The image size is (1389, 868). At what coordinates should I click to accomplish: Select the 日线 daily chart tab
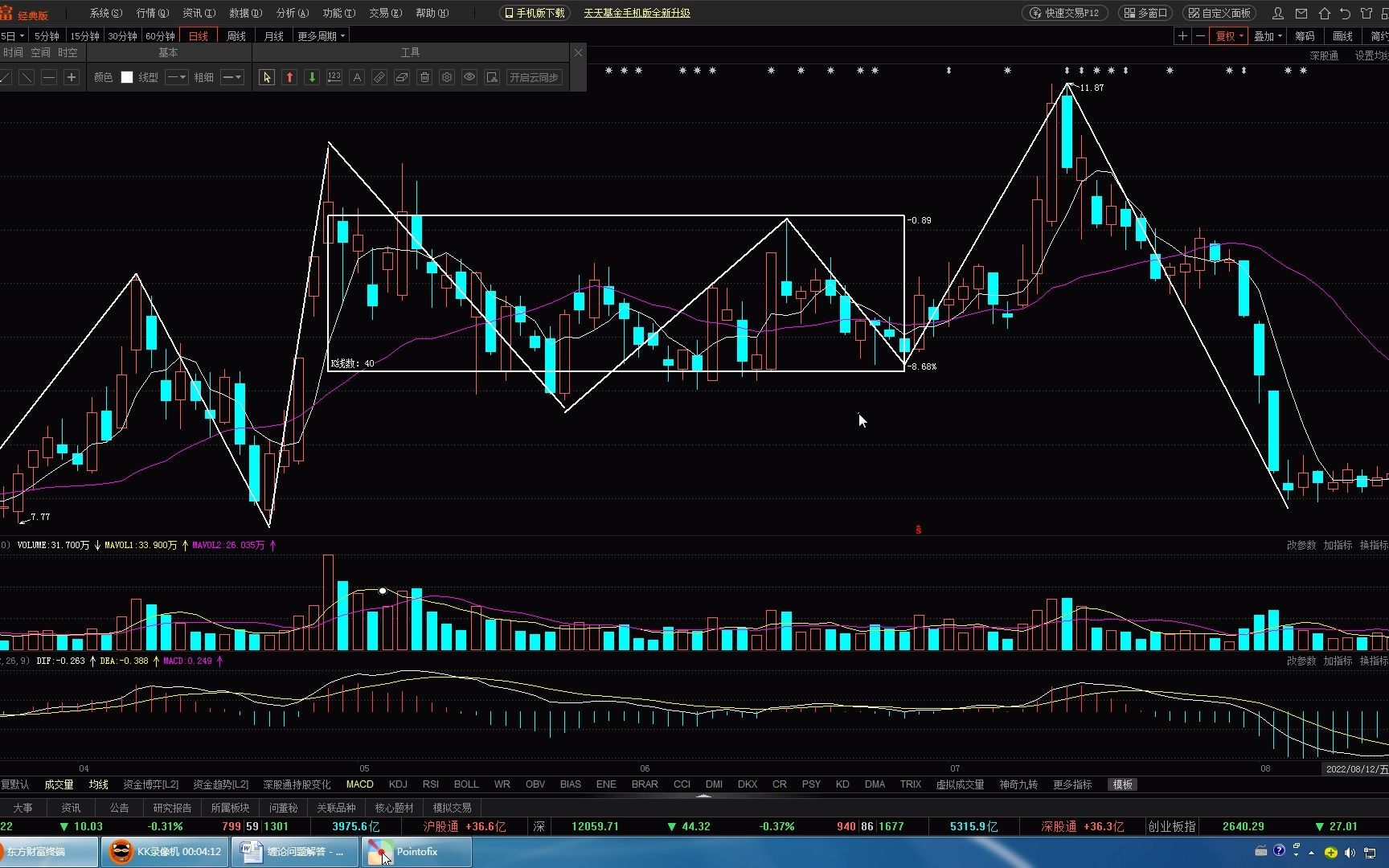(x=199, y=36)
